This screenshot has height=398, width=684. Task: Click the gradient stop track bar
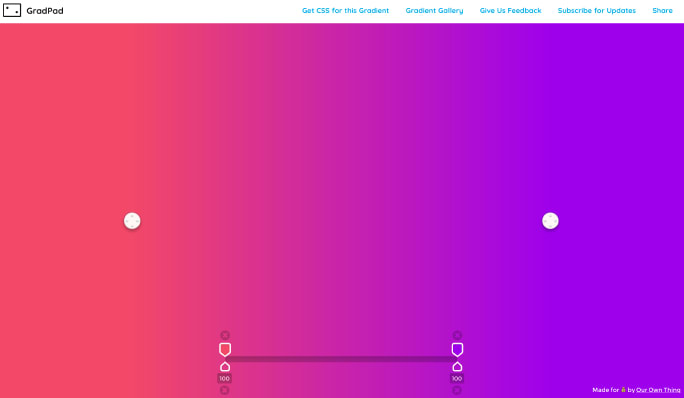(x=341, y=359)
